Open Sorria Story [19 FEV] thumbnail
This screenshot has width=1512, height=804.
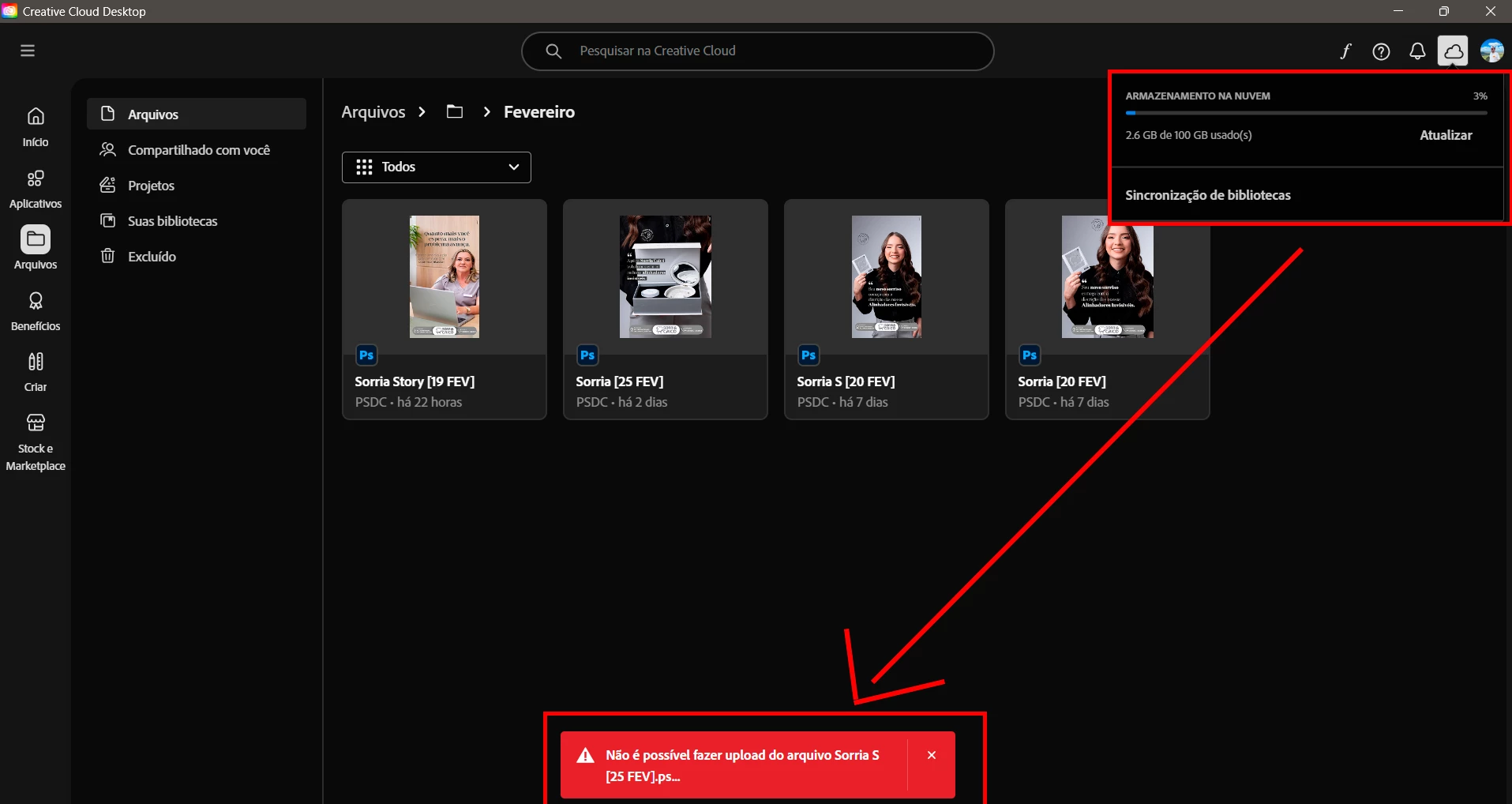click(x=444, y=276)
